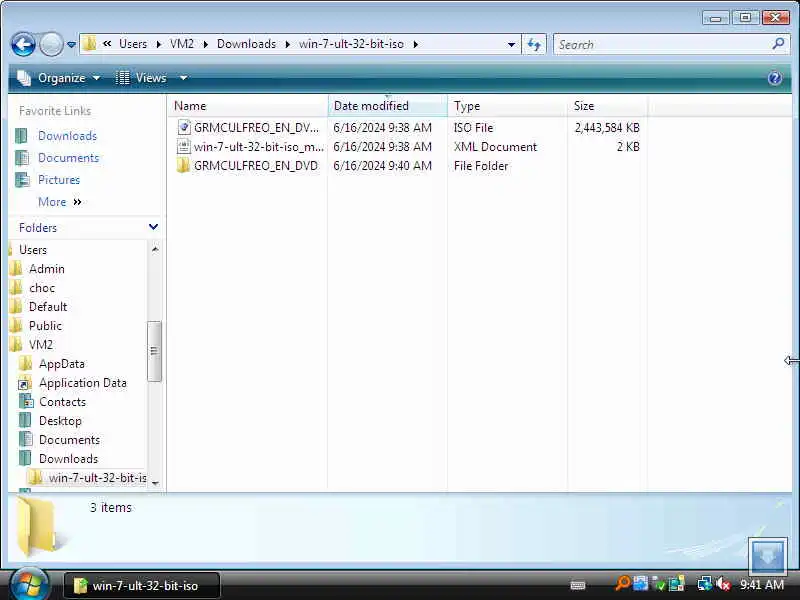The image size is (800, 600).
Task: Expand arrow after VM2 breadcrumb
Action: tap(206, 44)
